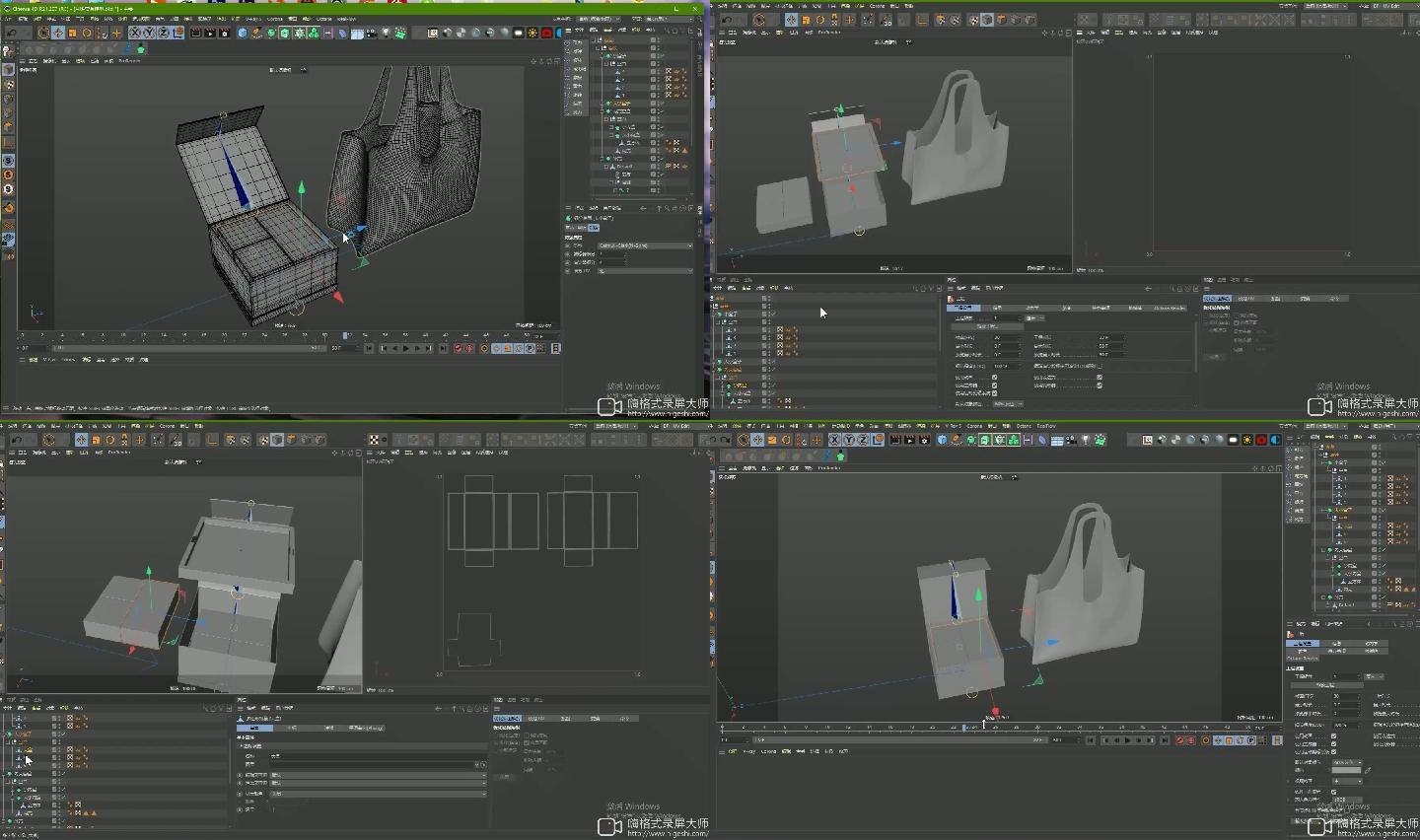Toggle X-axis lock in bottom-right window
The width and height of the screenshot is (1420, 840).
tap(834, 440)
